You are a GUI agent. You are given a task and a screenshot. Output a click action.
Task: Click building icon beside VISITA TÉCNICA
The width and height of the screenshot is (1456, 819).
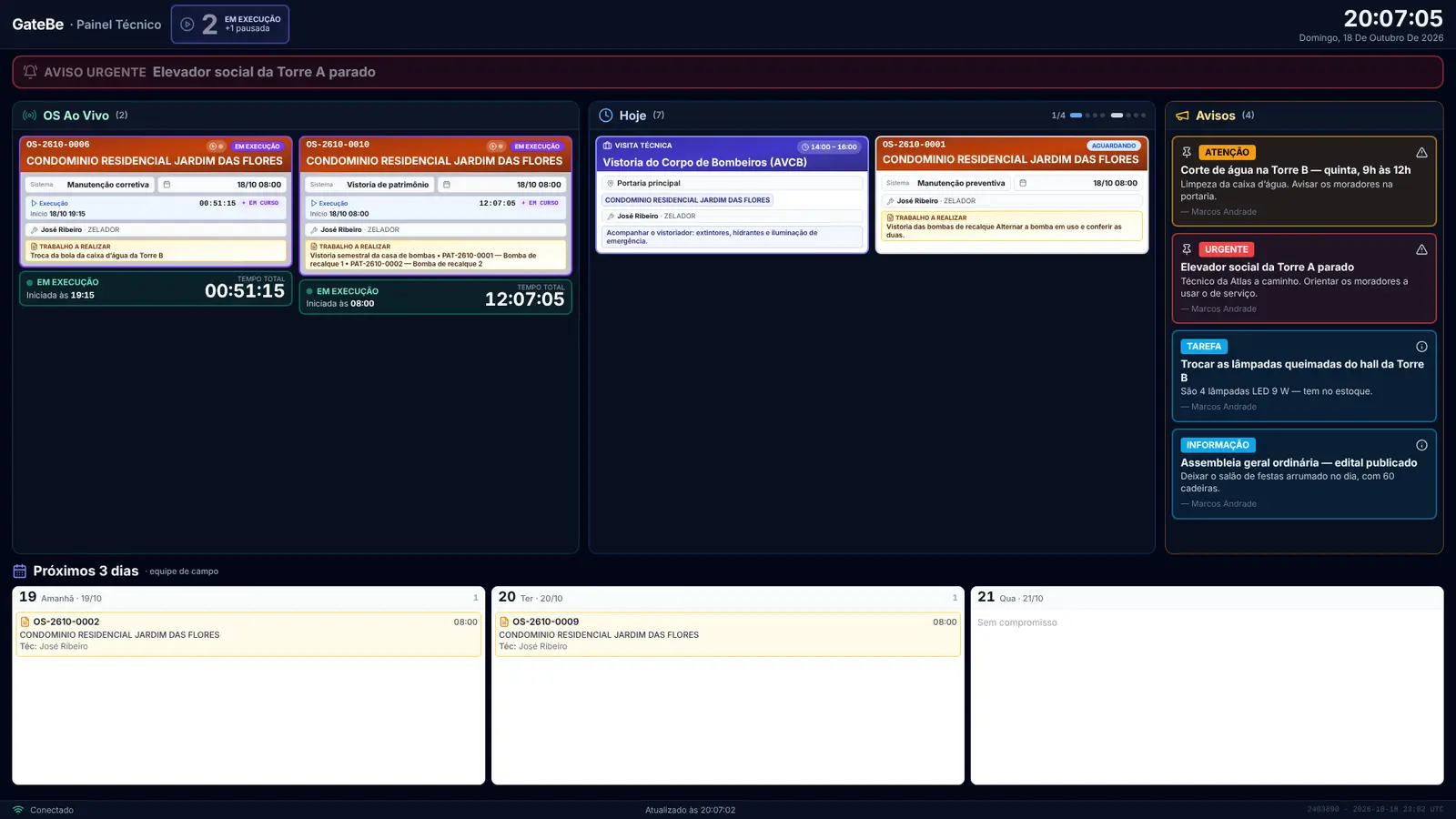(x=607, y=146)
